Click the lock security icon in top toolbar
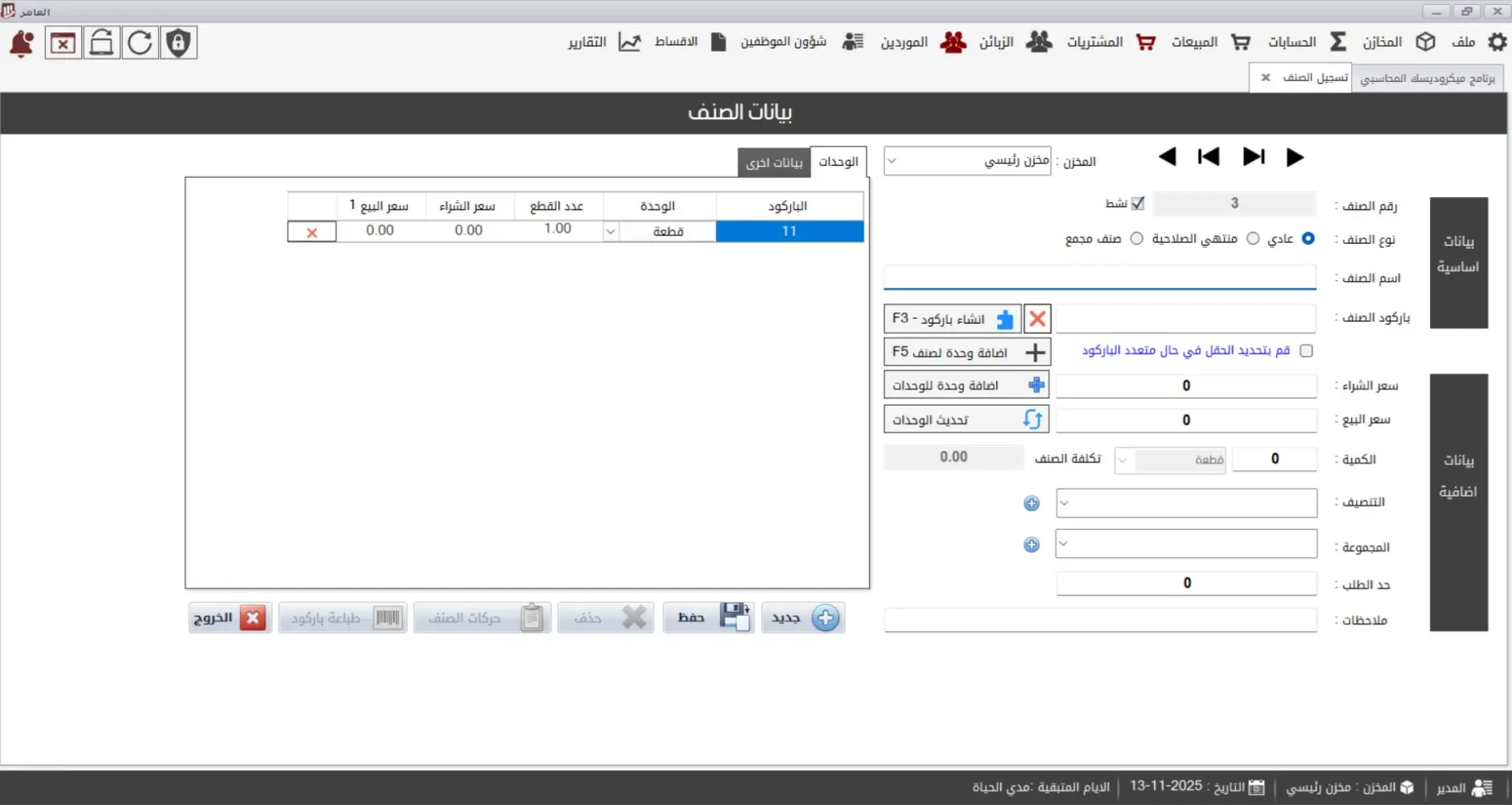Image resolution: width=1512 pixels, height=805 pixels. tap(179, 42)
